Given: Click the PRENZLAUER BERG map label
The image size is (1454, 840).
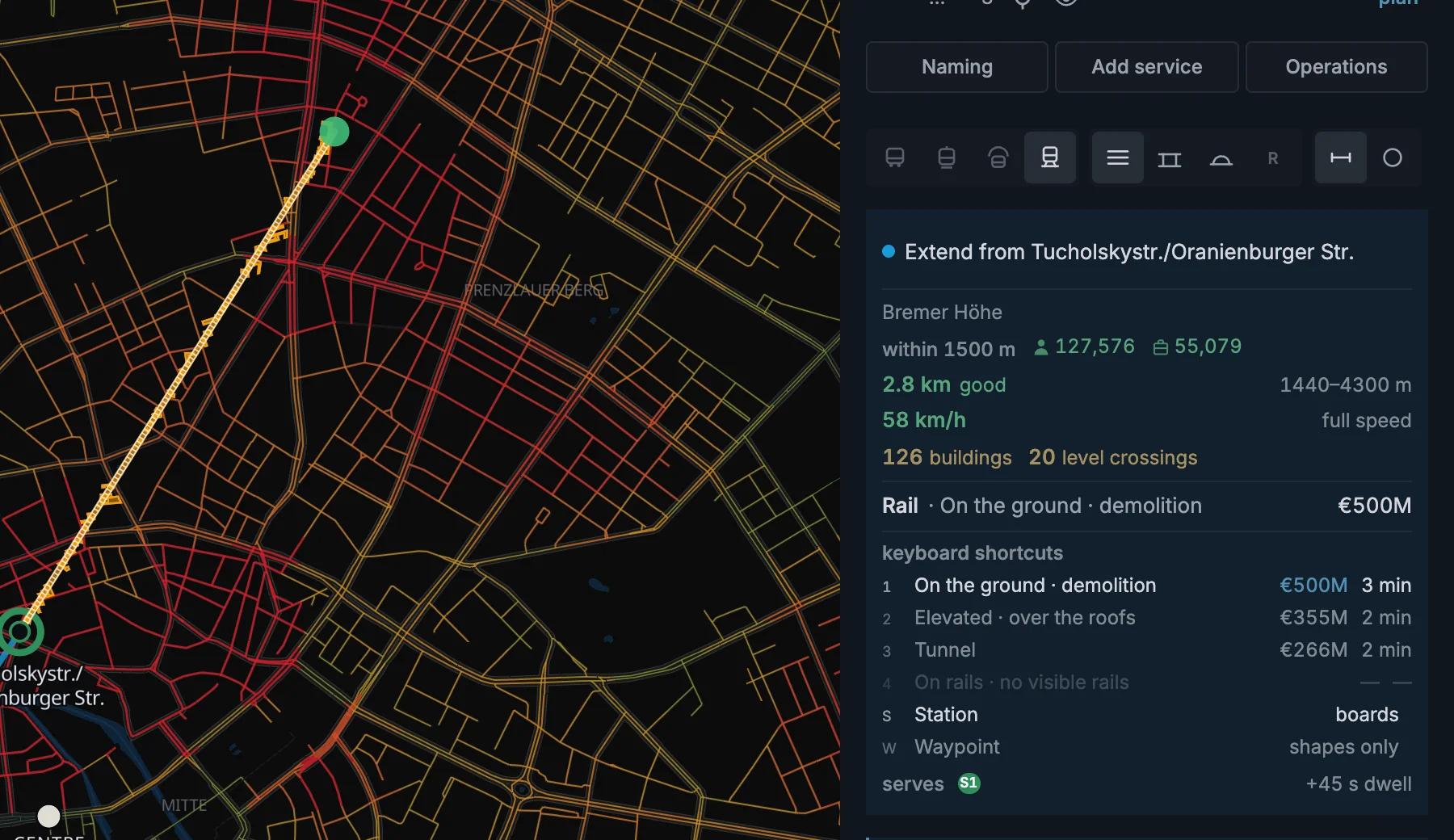Looking at the screenshot, I should point(534,290).
